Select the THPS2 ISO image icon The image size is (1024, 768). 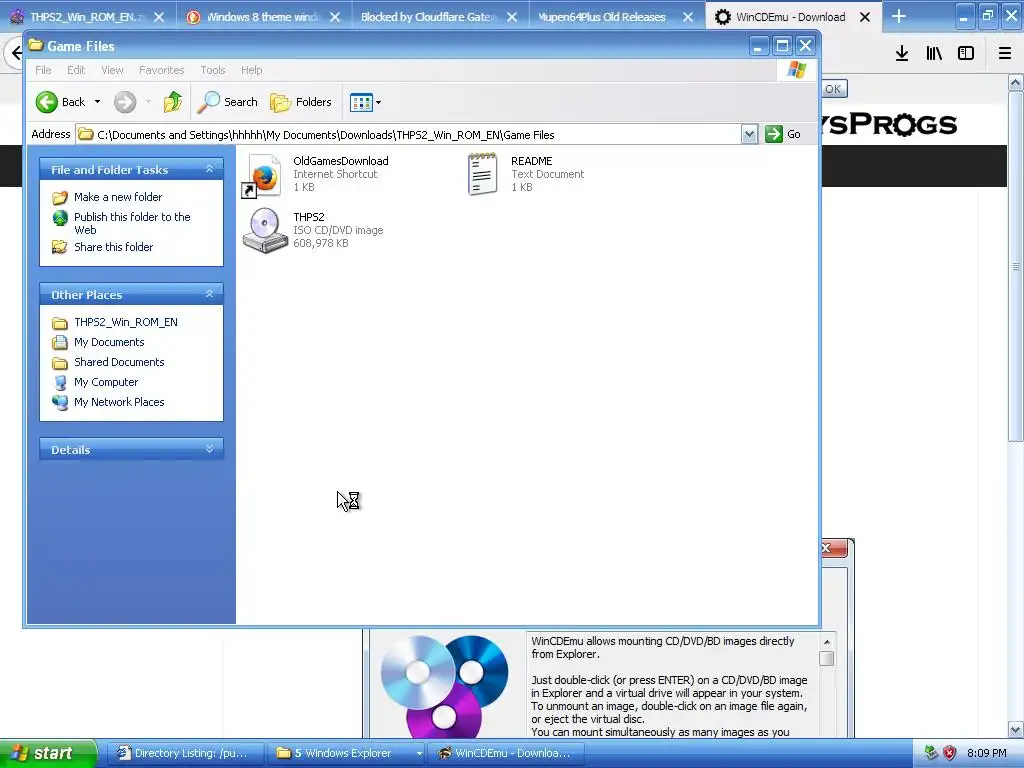pyautogui.click(x=264, y=231)
